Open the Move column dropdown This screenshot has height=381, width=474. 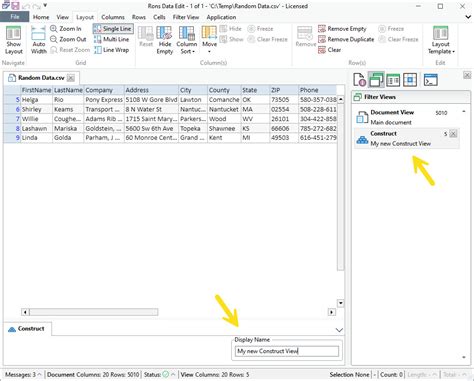tap(209, 40)
